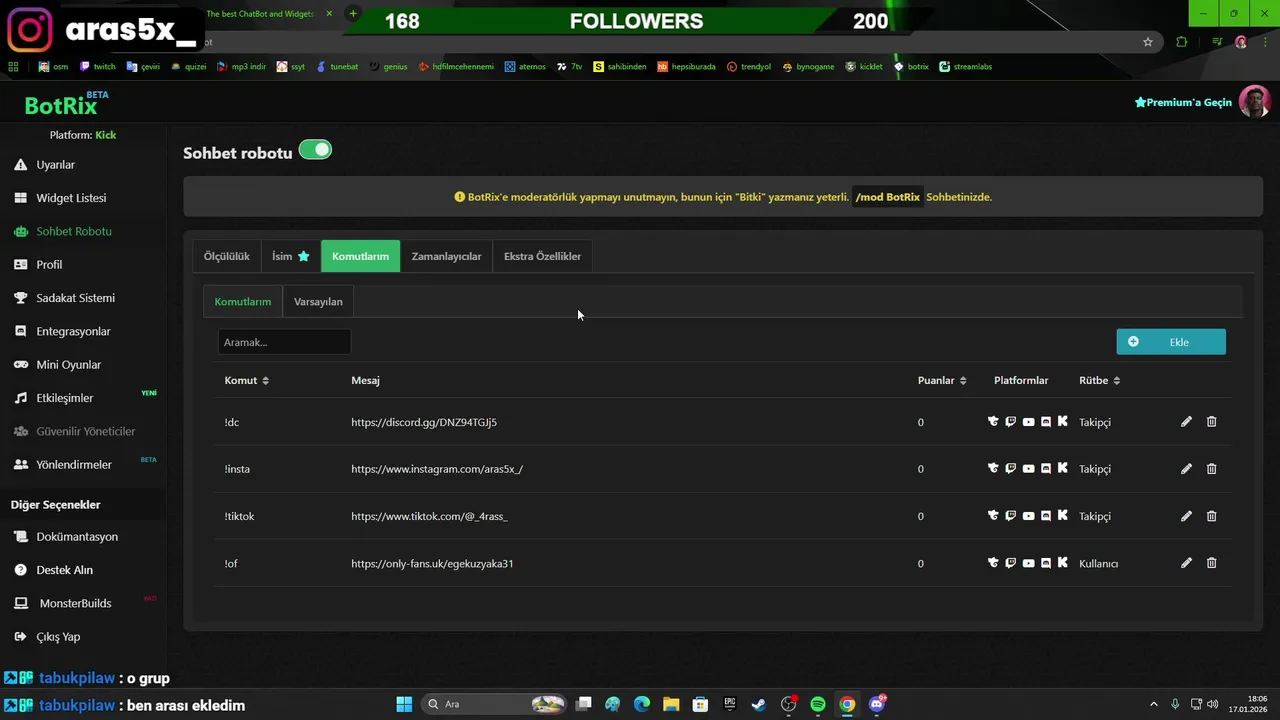Screen dimensions: 1280x720
Task: Open File Explorer from the taskbar
Action: click(x=671, y=704)
